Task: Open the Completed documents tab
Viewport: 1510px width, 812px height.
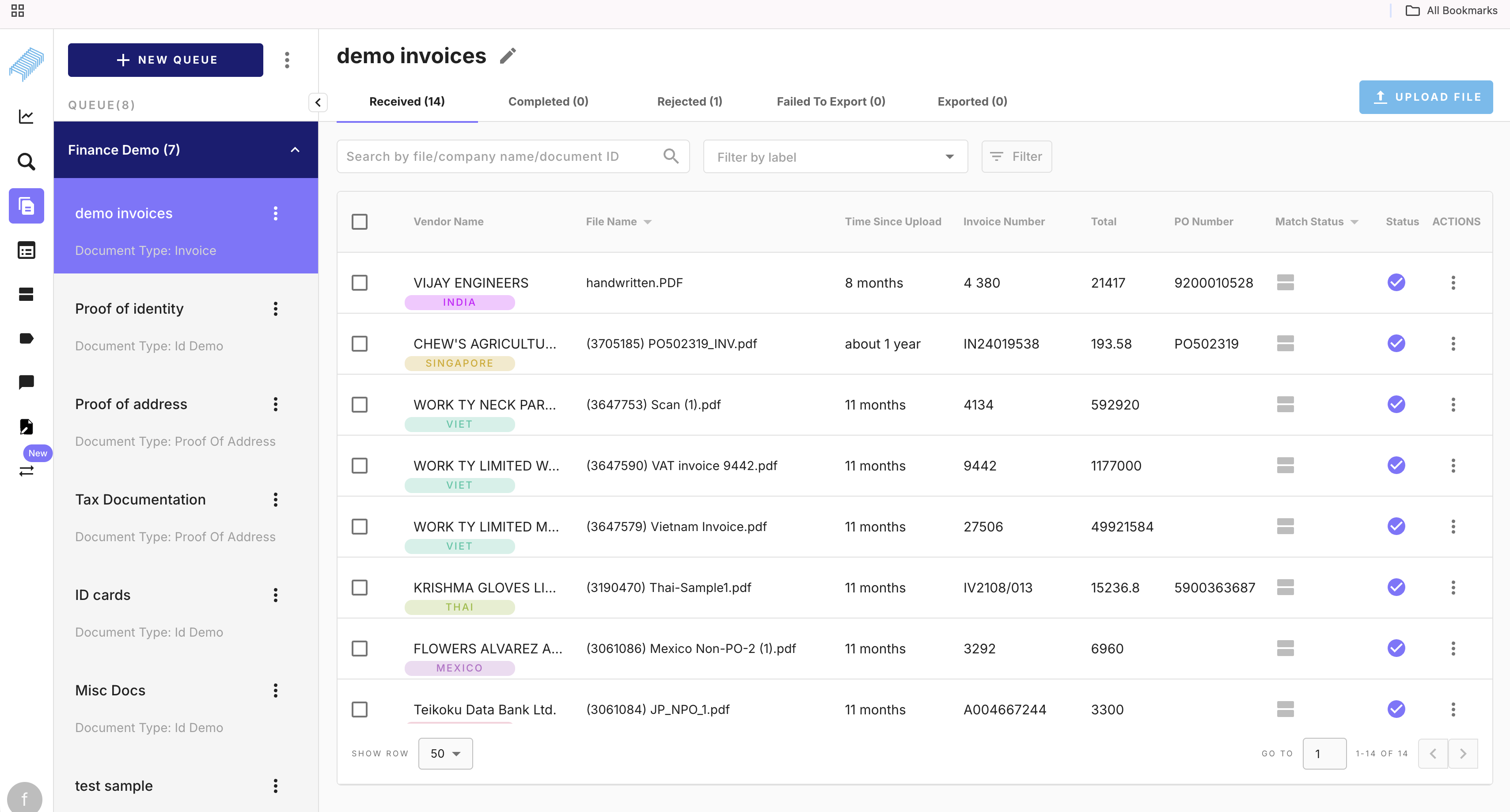Action: coord(547,101)
